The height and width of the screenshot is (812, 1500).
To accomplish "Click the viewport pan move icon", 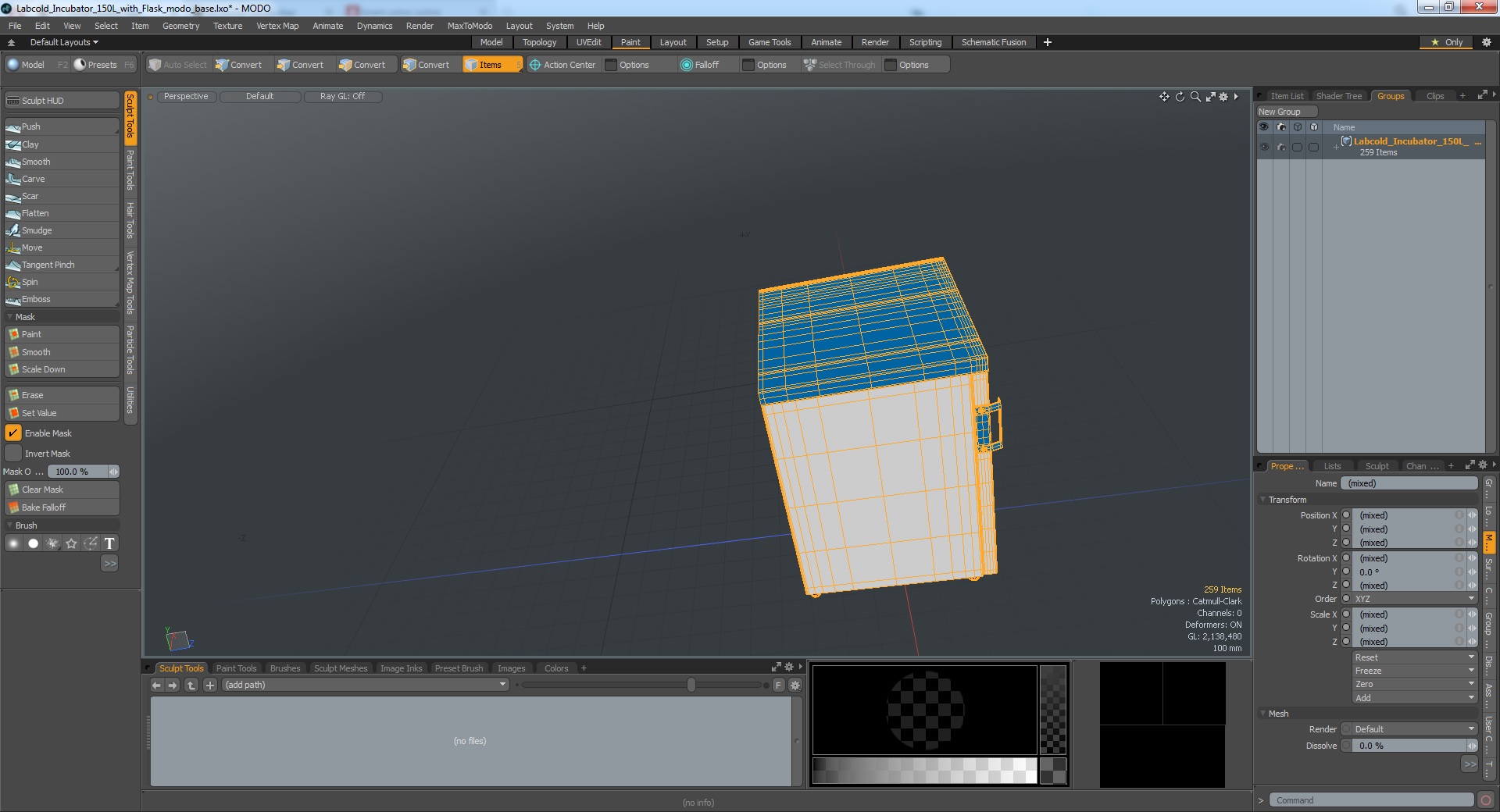I will [1164, 97].
